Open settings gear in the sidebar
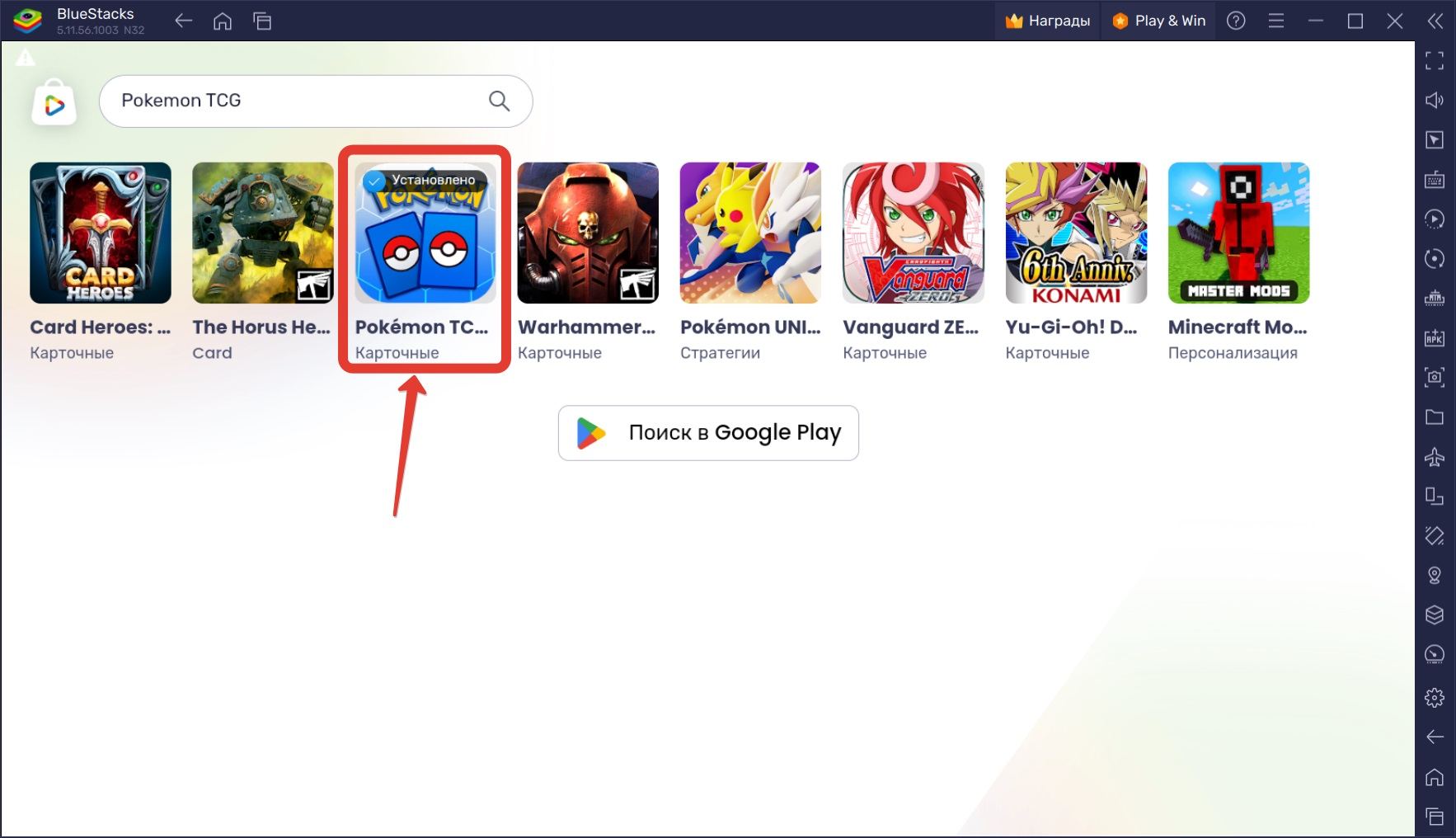The height and width of the screenshot is (838, 1456). [x=1435, y=698]
